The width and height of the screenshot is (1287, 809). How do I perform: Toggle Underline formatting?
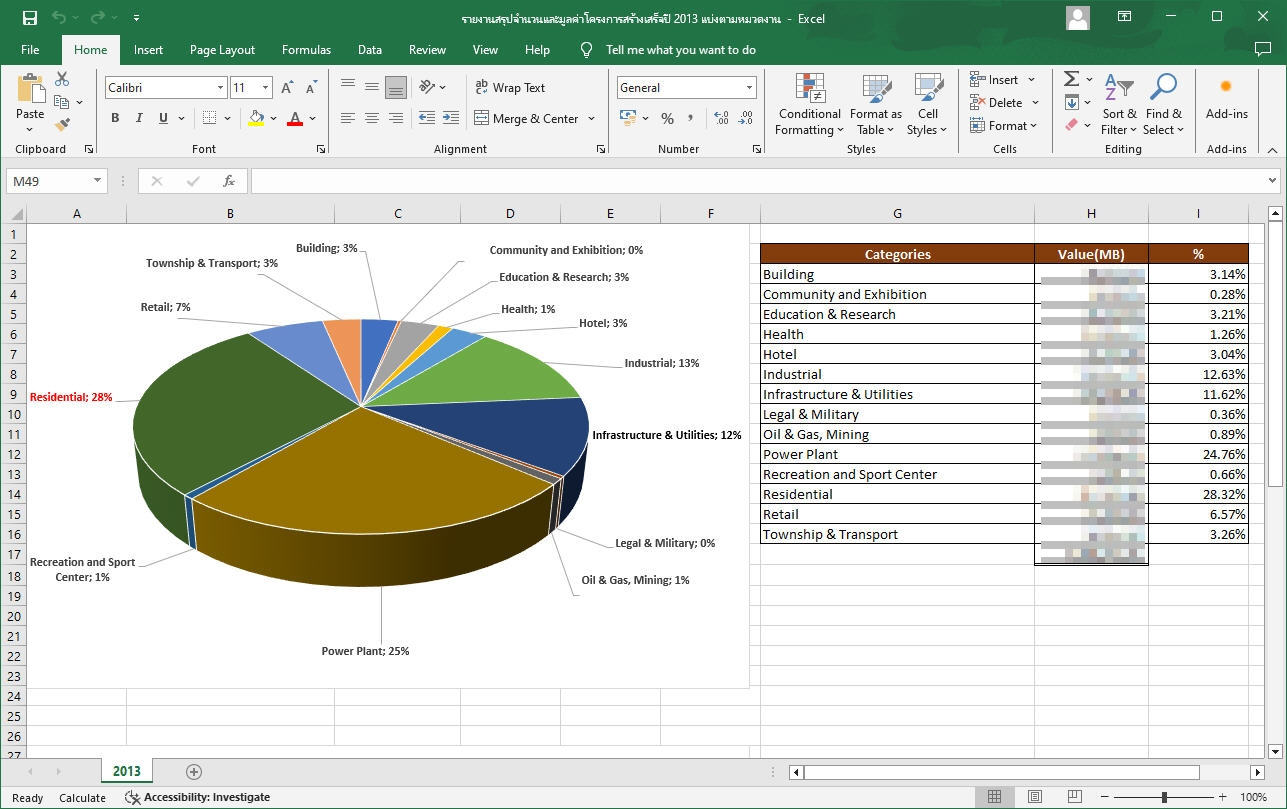(x=163, y=118)
